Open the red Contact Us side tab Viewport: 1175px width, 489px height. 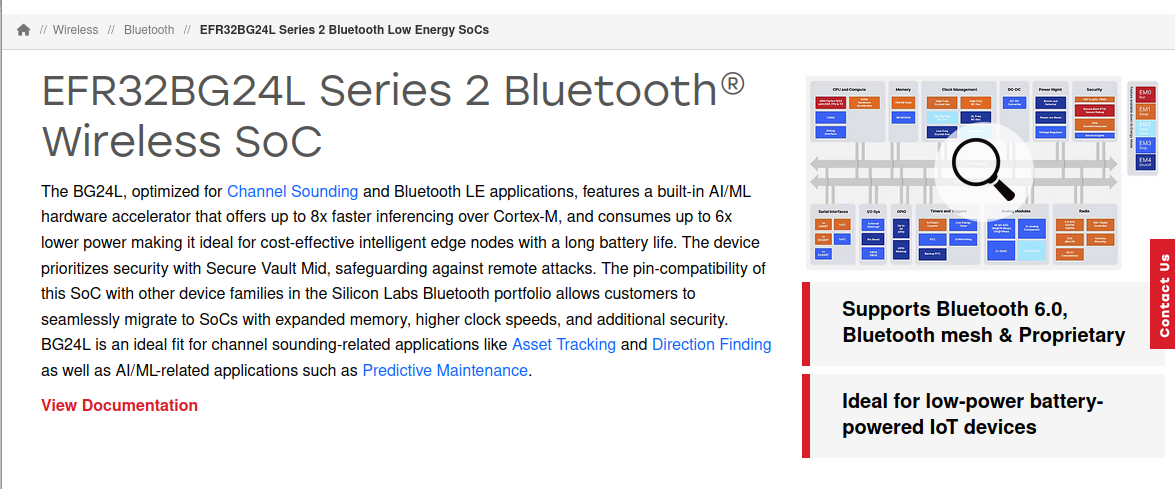pos(1163,294)
